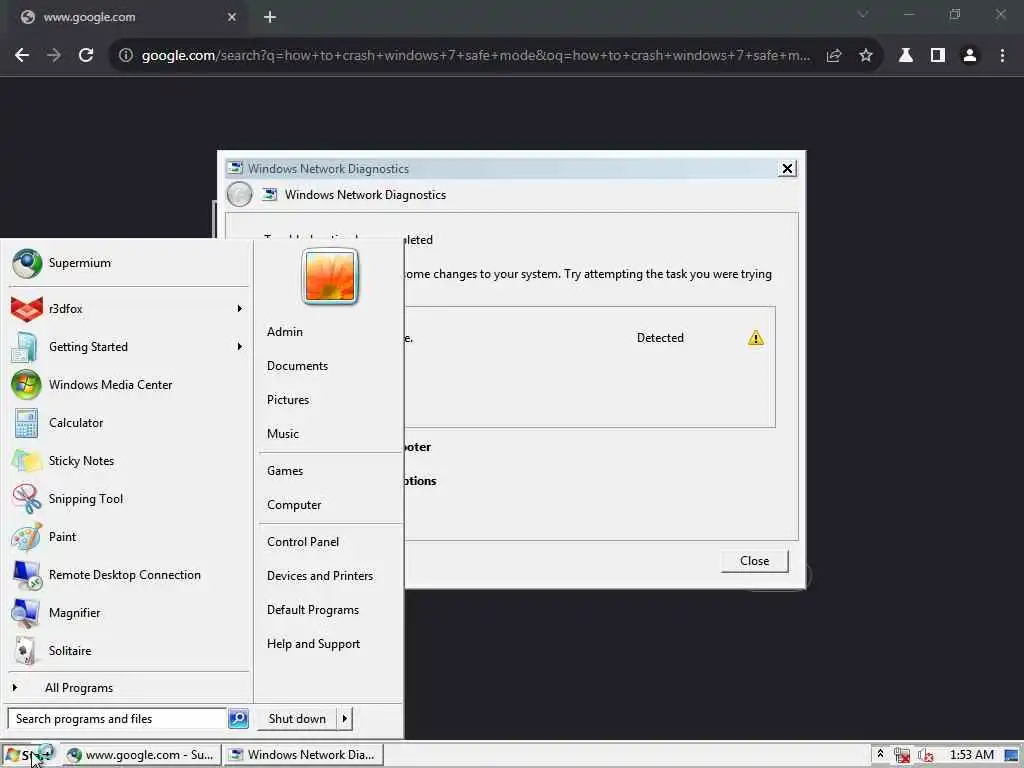Open the Shut down options arrow
Image resolution: width=1024 pixels, height=768 pixels.
(344, 718)
